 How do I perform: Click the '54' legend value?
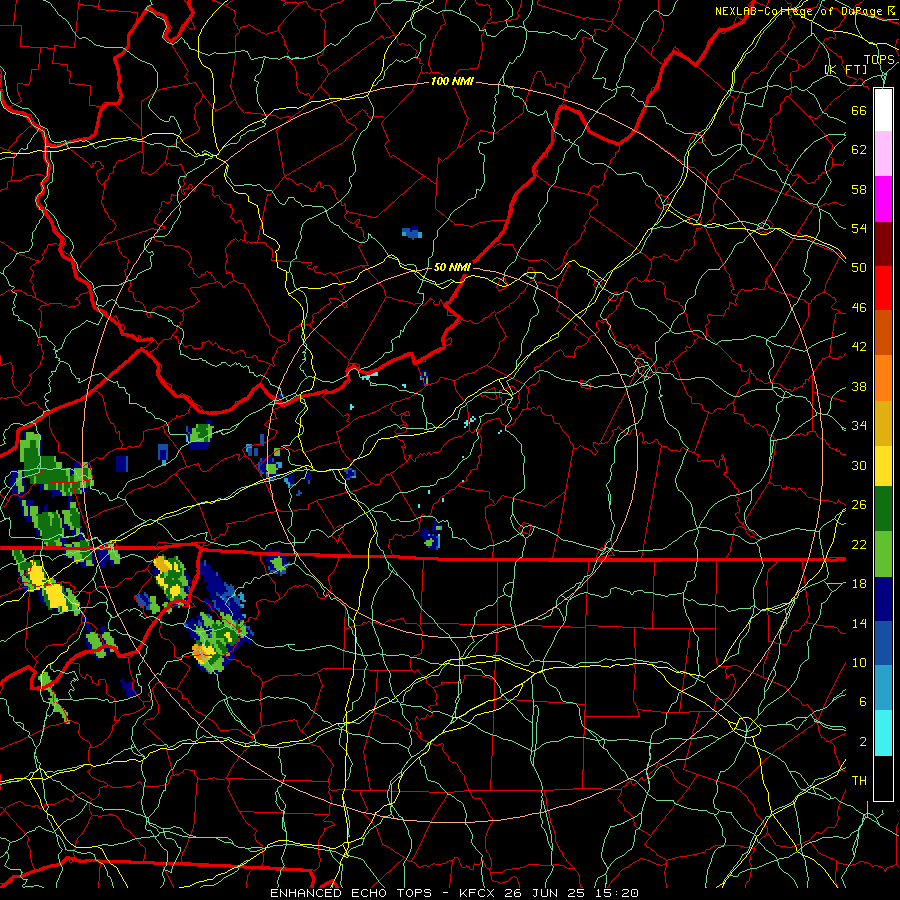(859, 229)
